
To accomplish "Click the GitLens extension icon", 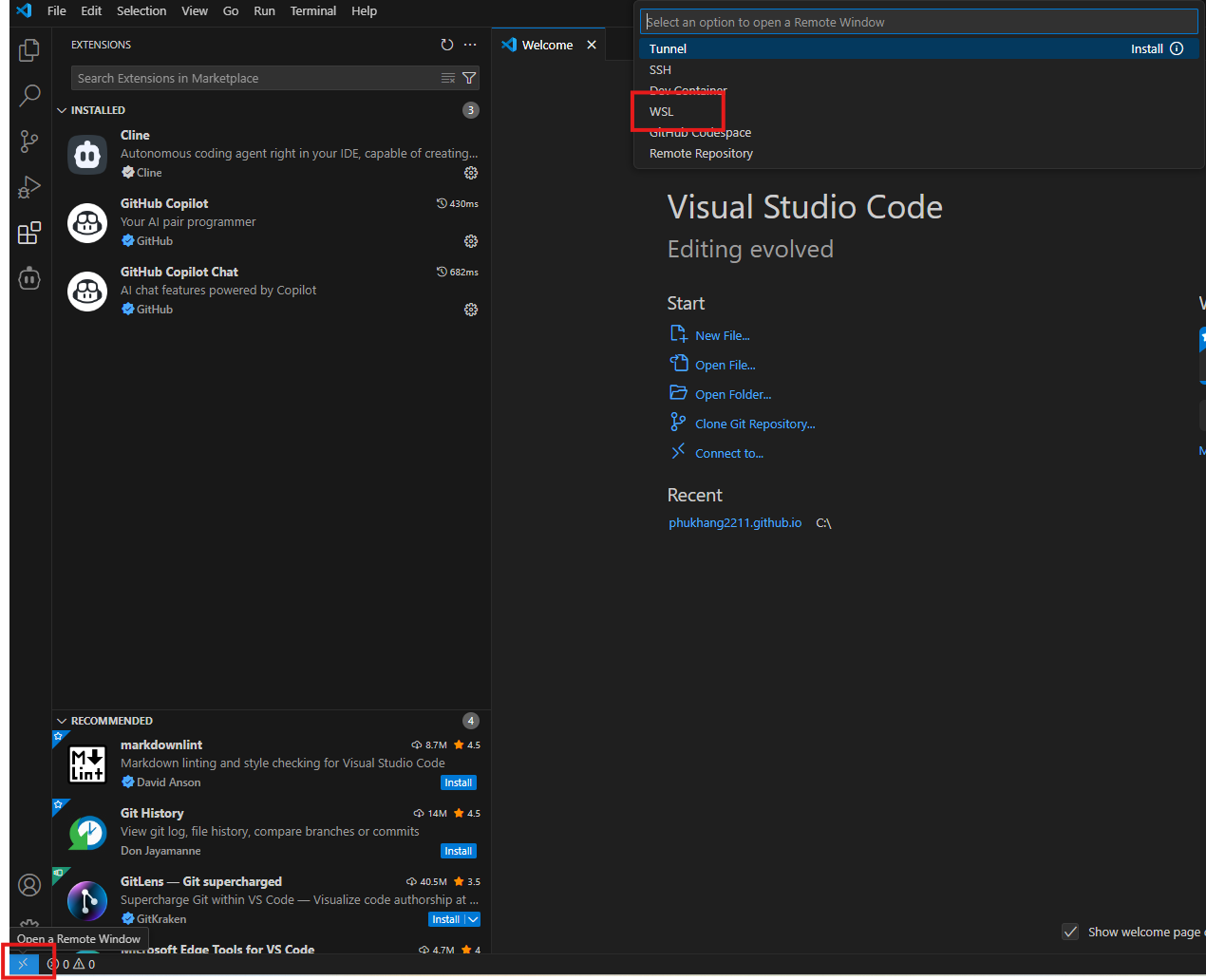I will tap(87, 901).
